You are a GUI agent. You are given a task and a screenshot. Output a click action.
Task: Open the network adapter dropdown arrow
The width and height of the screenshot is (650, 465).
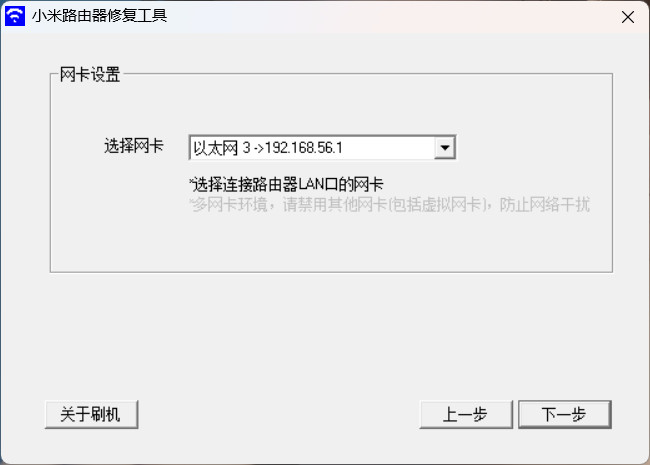[x=445, y=148]
